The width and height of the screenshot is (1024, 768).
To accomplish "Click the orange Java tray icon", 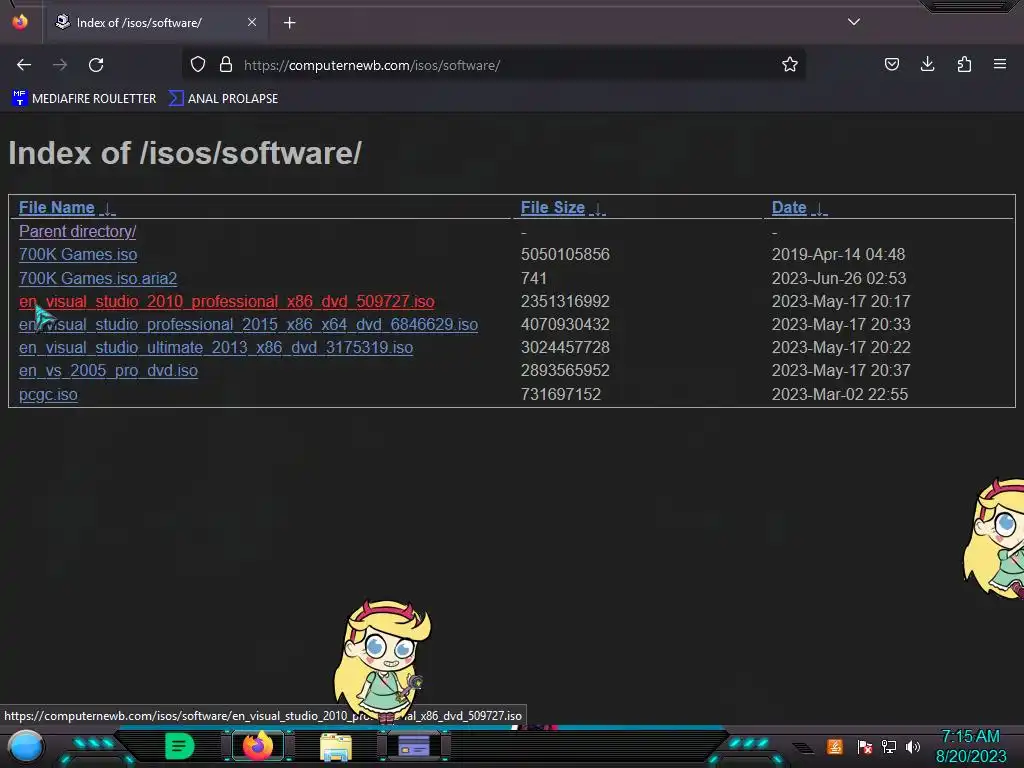I will coord(834,746).
